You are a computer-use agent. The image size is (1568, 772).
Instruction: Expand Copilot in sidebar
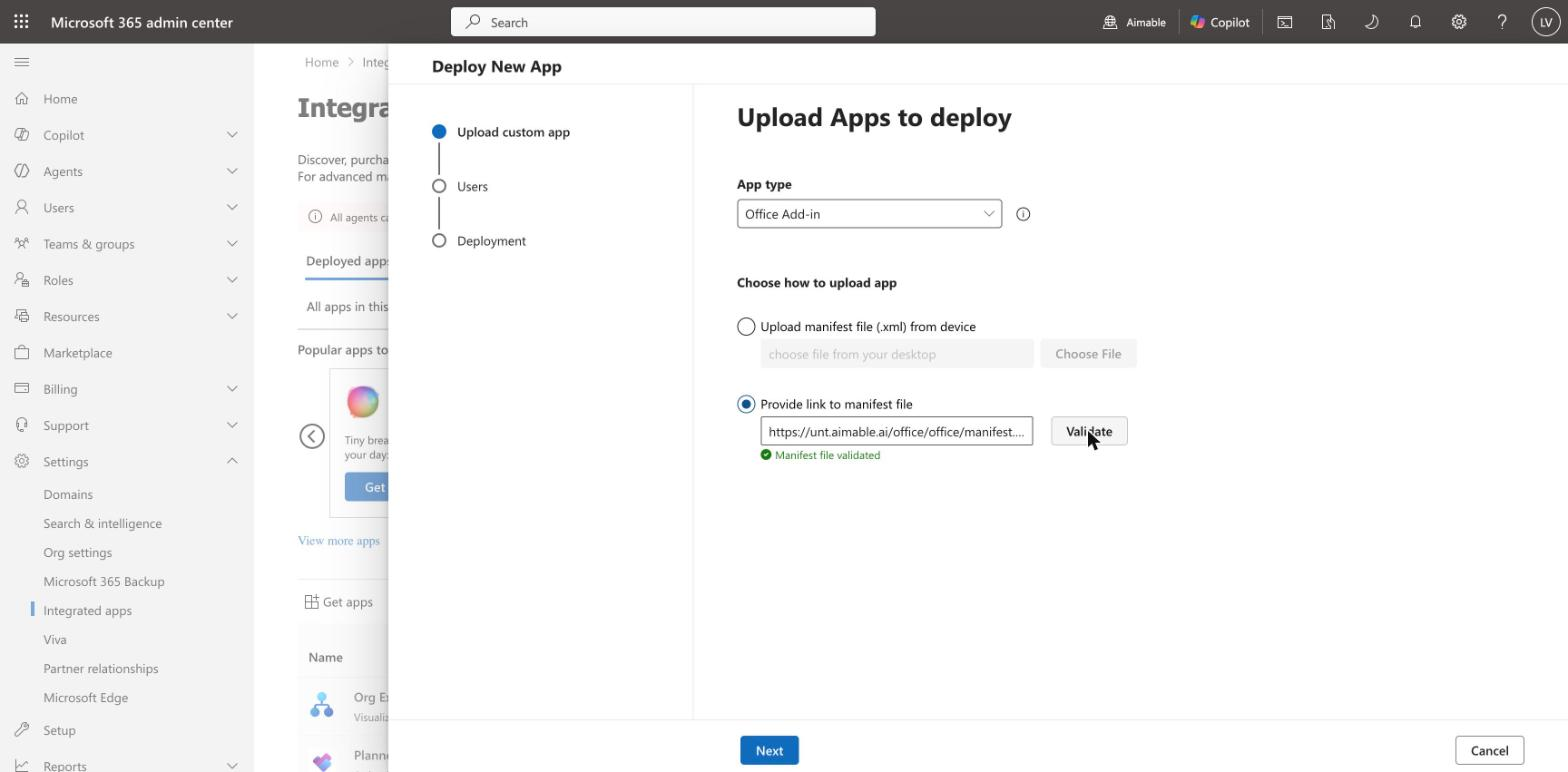pos(232,135)
